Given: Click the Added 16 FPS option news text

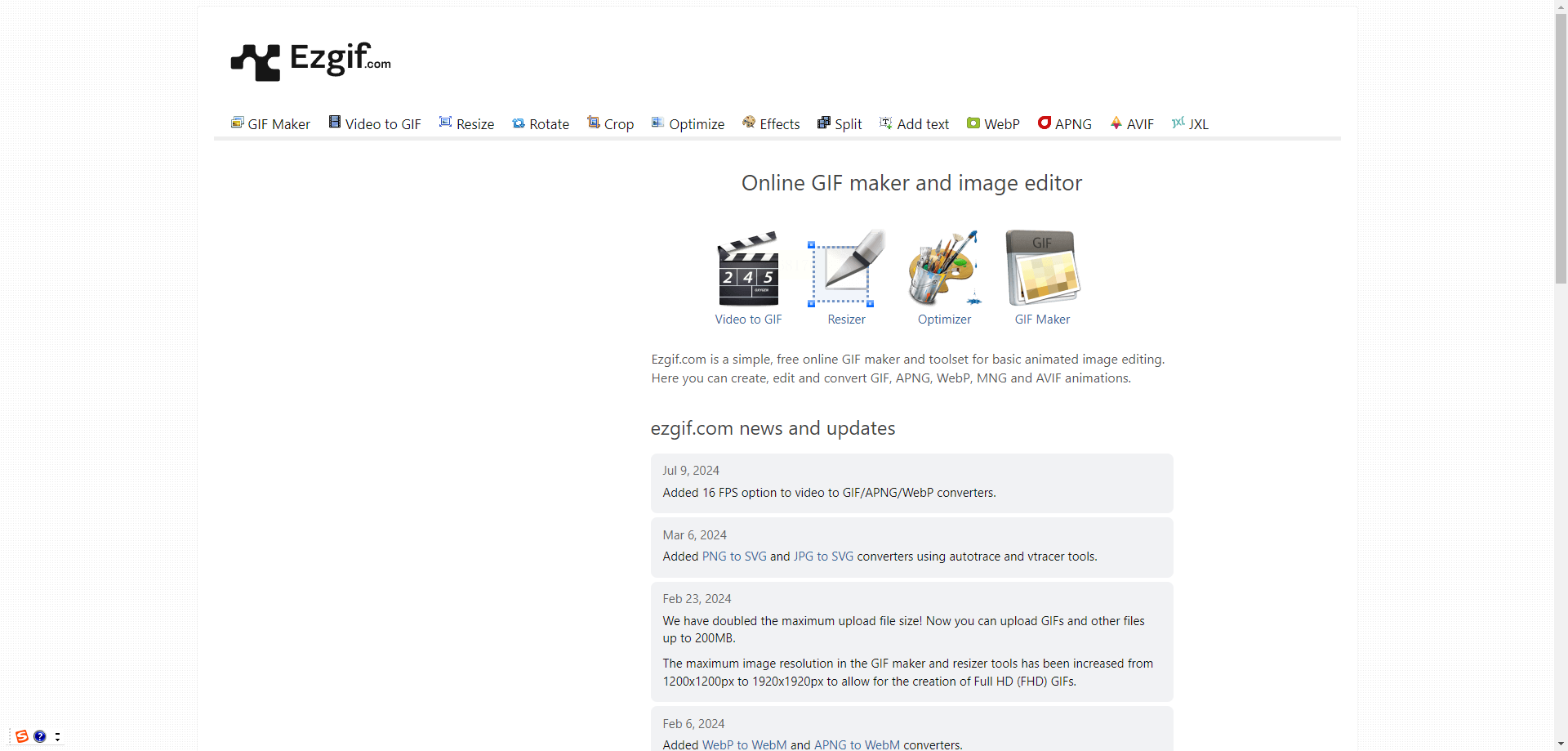Looking at the screenshot, I should coord(829,493).
